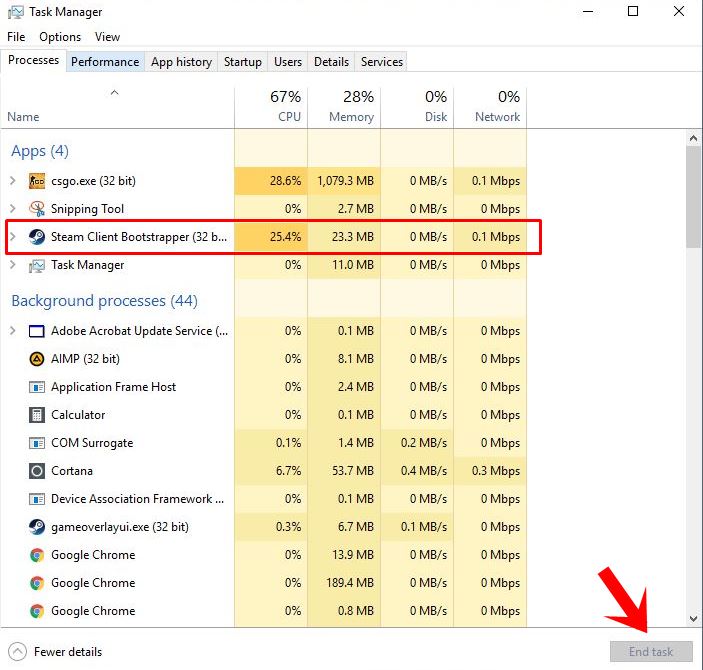Switch to the Services tab

(382, 62)
